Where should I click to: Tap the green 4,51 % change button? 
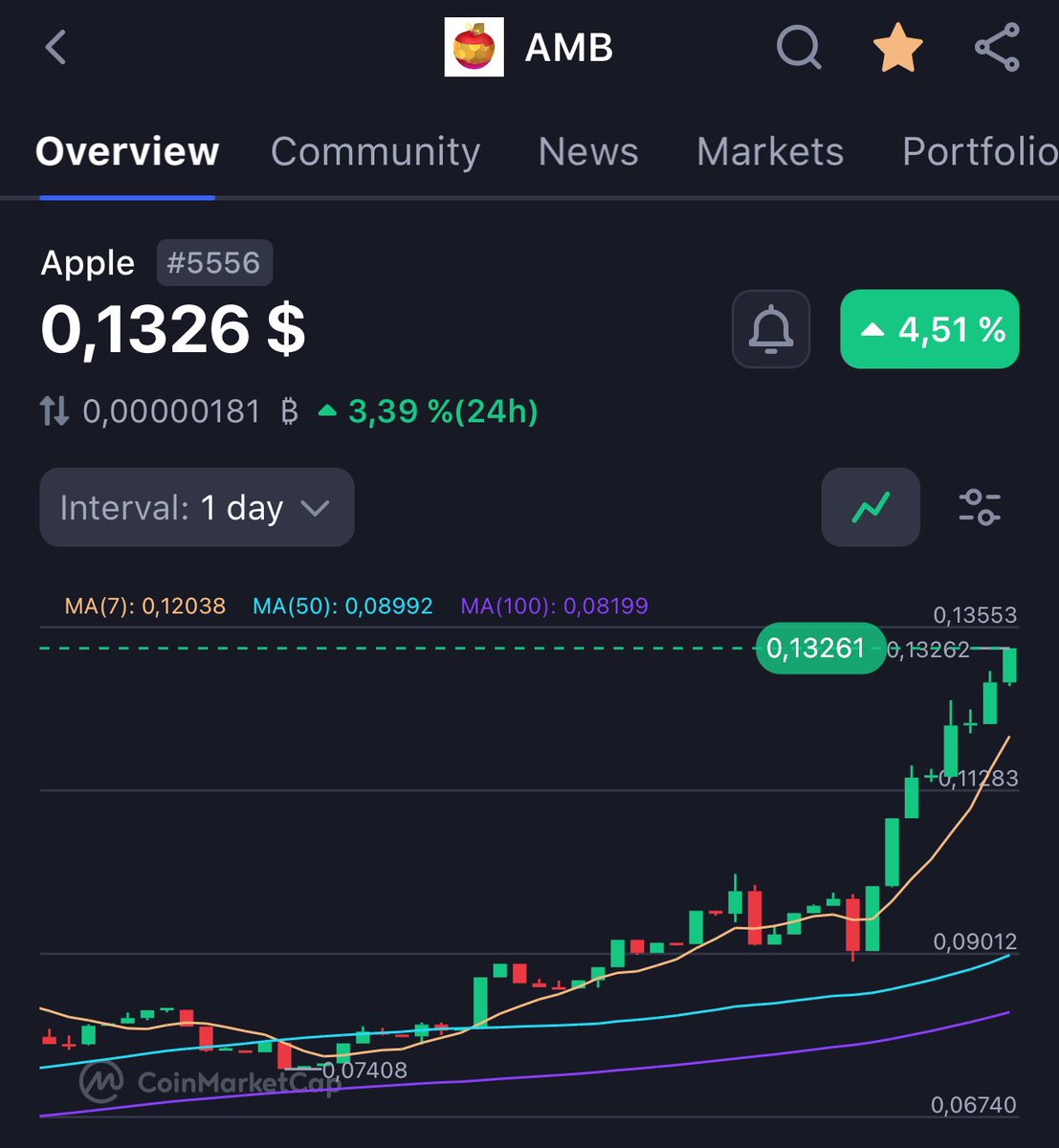[x=929, y=329]
